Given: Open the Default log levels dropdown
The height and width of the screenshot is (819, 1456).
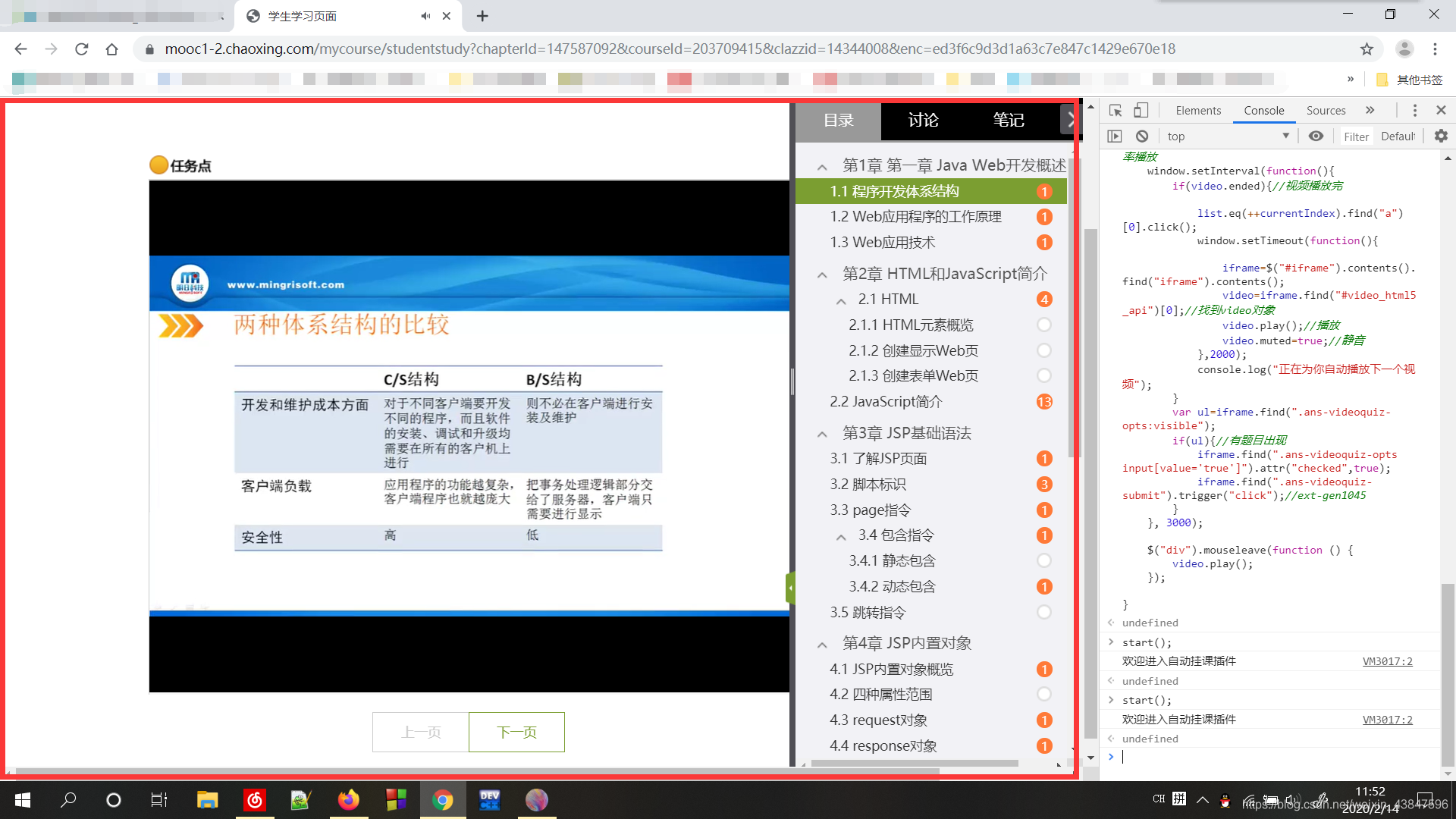Looking at the screenshot, I should [1398, 136].
